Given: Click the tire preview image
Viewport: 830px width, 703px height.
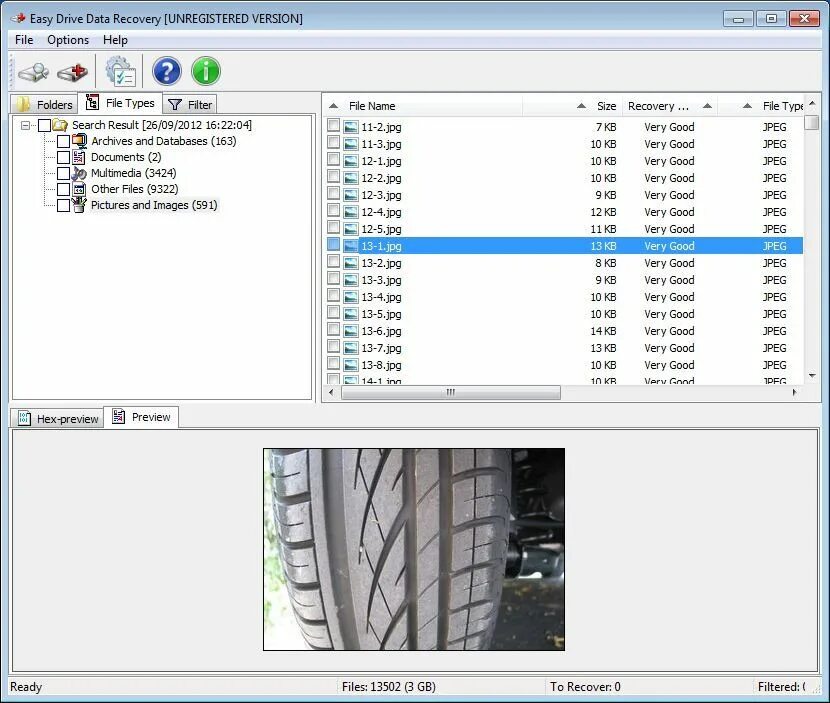Looking at the screenshot, I should pos(414,549).
